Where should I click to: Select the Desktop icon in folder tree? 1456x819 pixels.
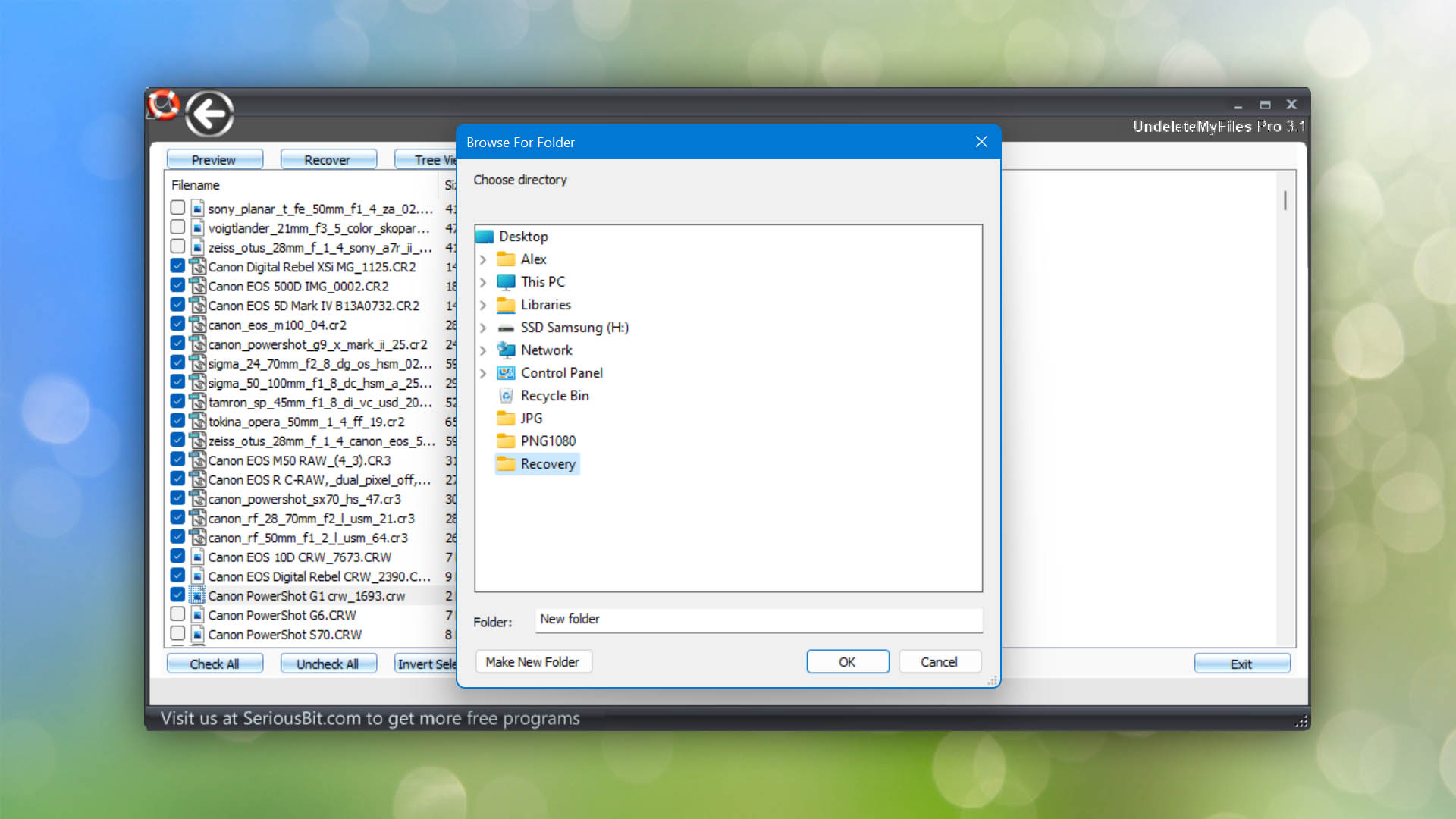pyautogui.click(x=485, y=237)
